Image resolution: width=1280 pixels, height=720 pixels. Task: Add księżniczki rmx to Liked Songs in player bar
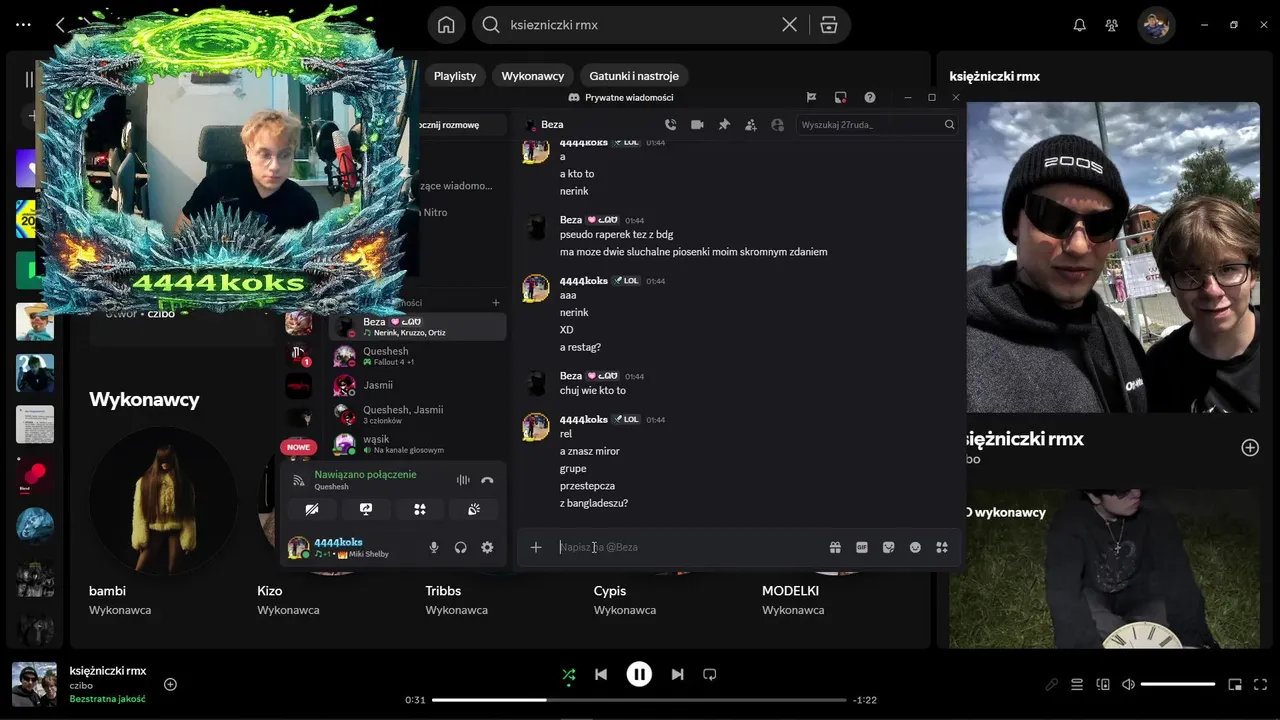tap(170, 684)
